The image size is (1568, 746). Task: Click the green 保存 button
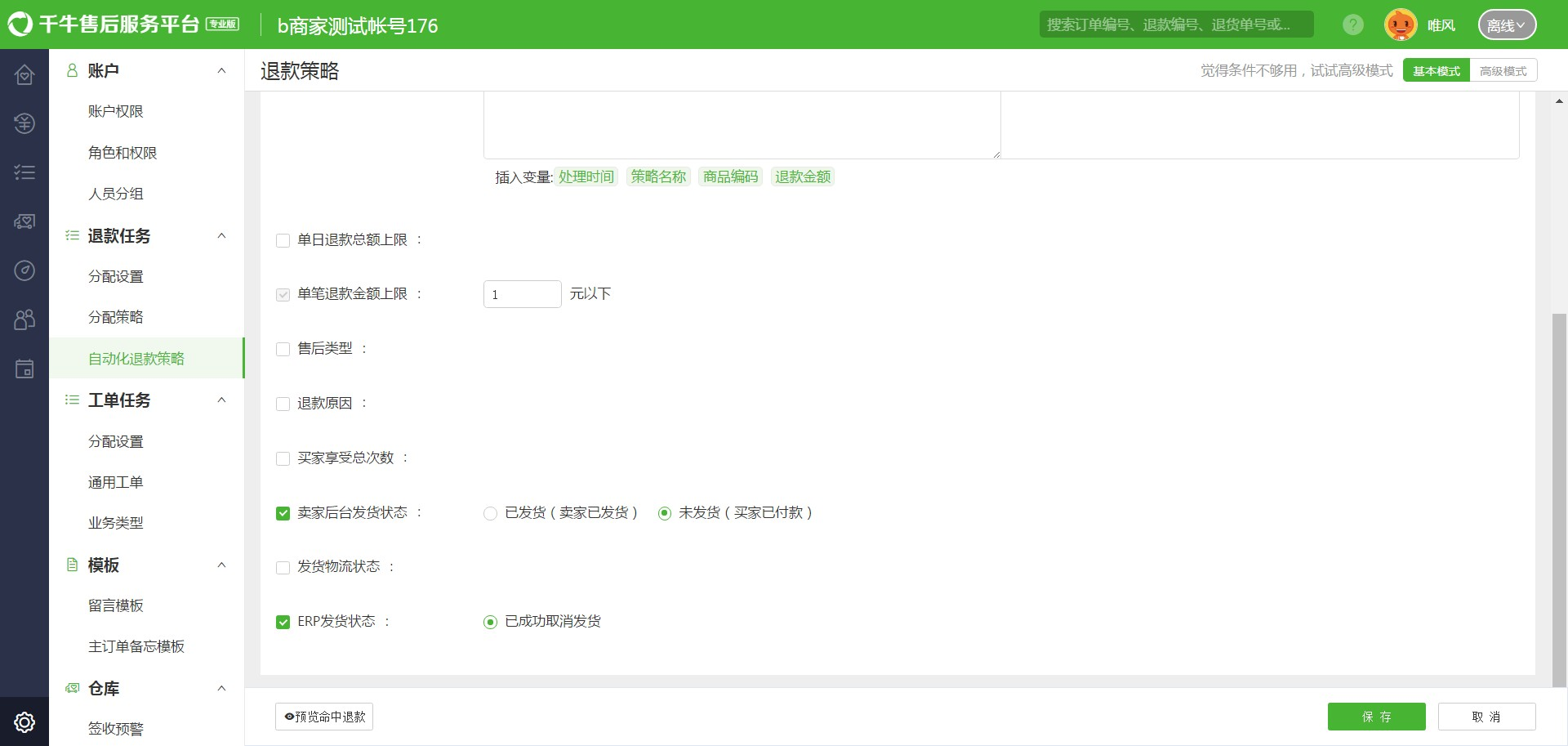pyautogui.click(x=1376, y=717)
